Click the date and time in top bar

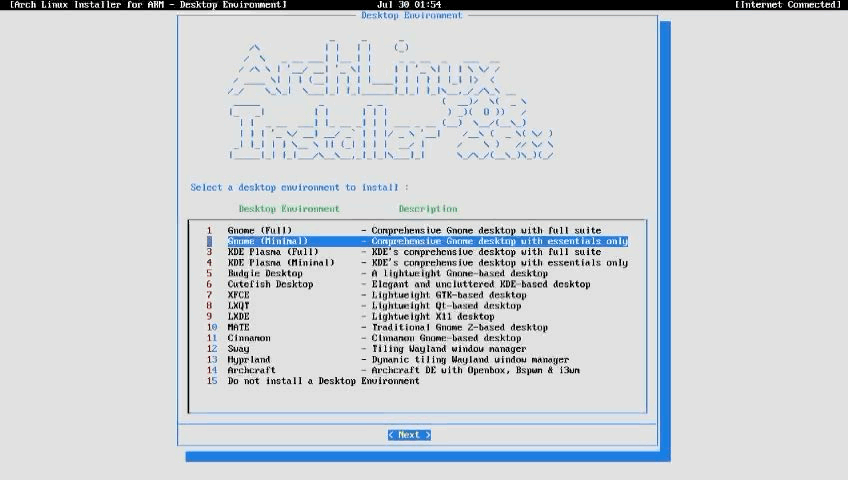pyautogui.click(x=409, y=5)
